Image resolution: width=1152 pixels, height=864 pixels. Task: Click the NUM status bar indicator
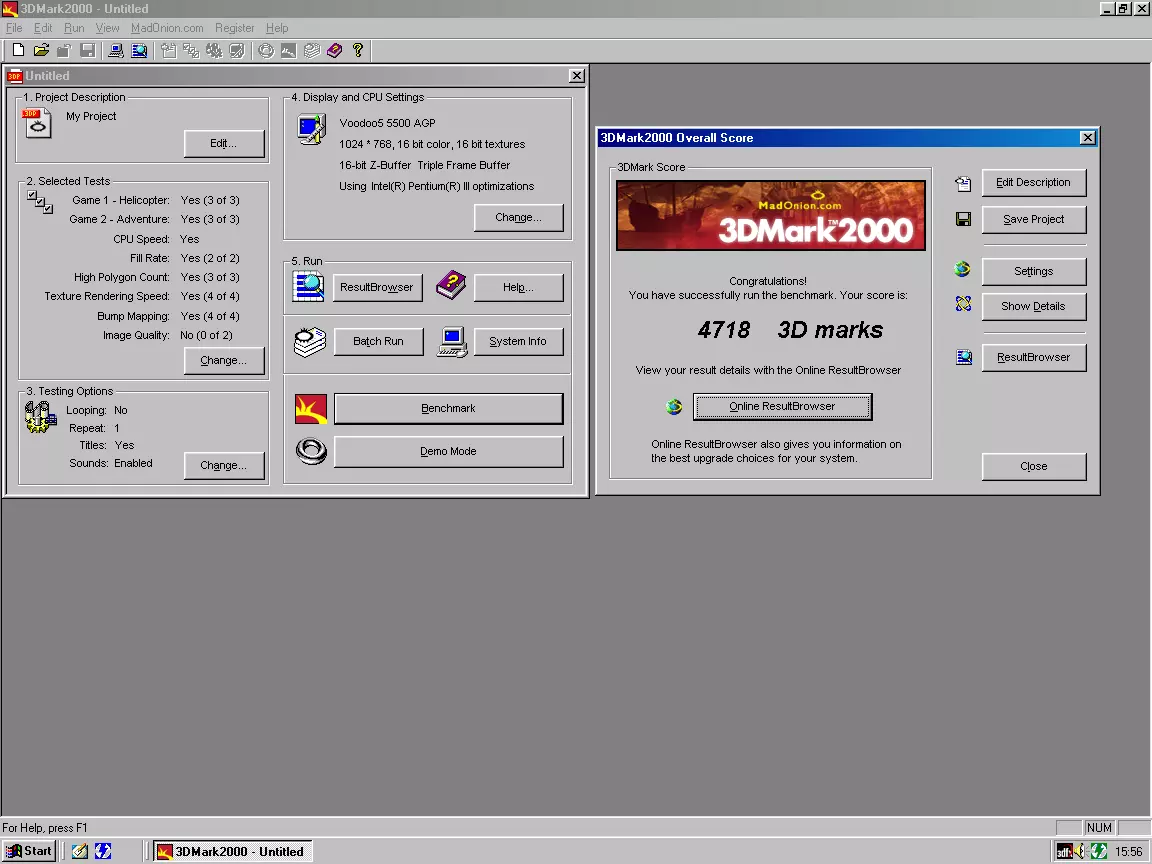click(x=1099, y=828)
